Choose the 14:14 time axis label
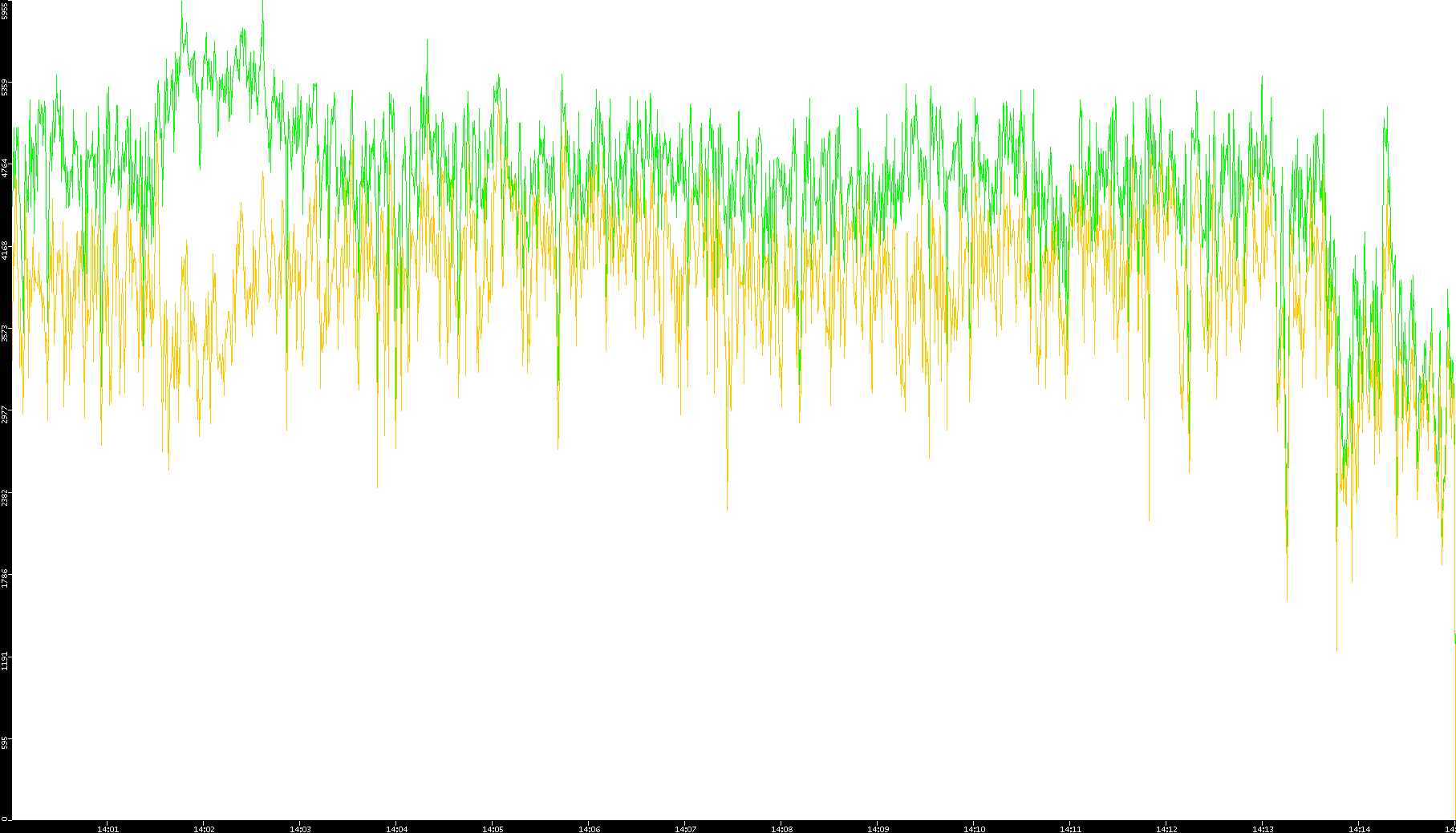 point(1359,828)
